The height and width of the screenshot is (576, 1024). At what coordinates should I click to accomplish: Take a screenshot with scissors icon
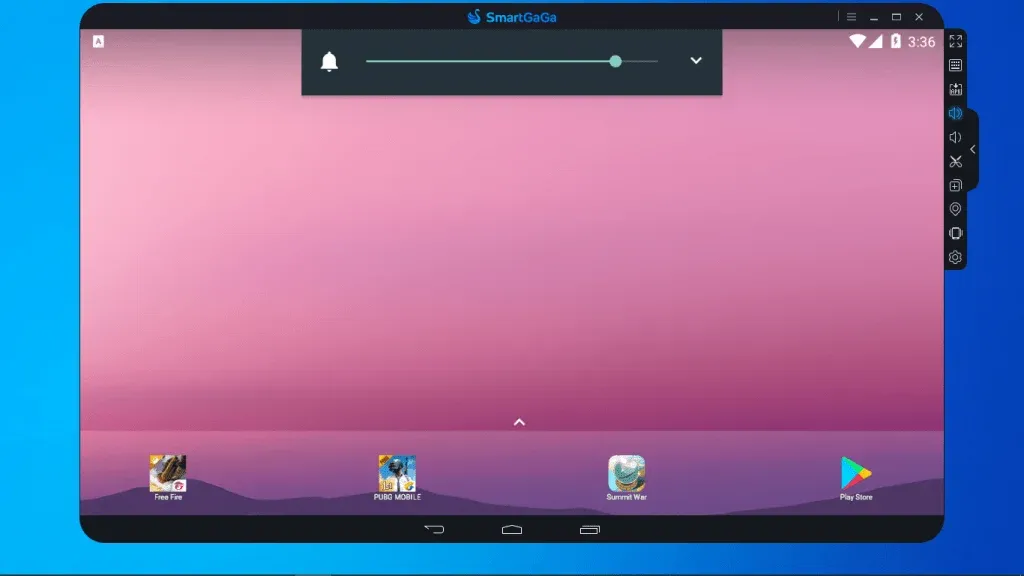[x=955, y=161]
